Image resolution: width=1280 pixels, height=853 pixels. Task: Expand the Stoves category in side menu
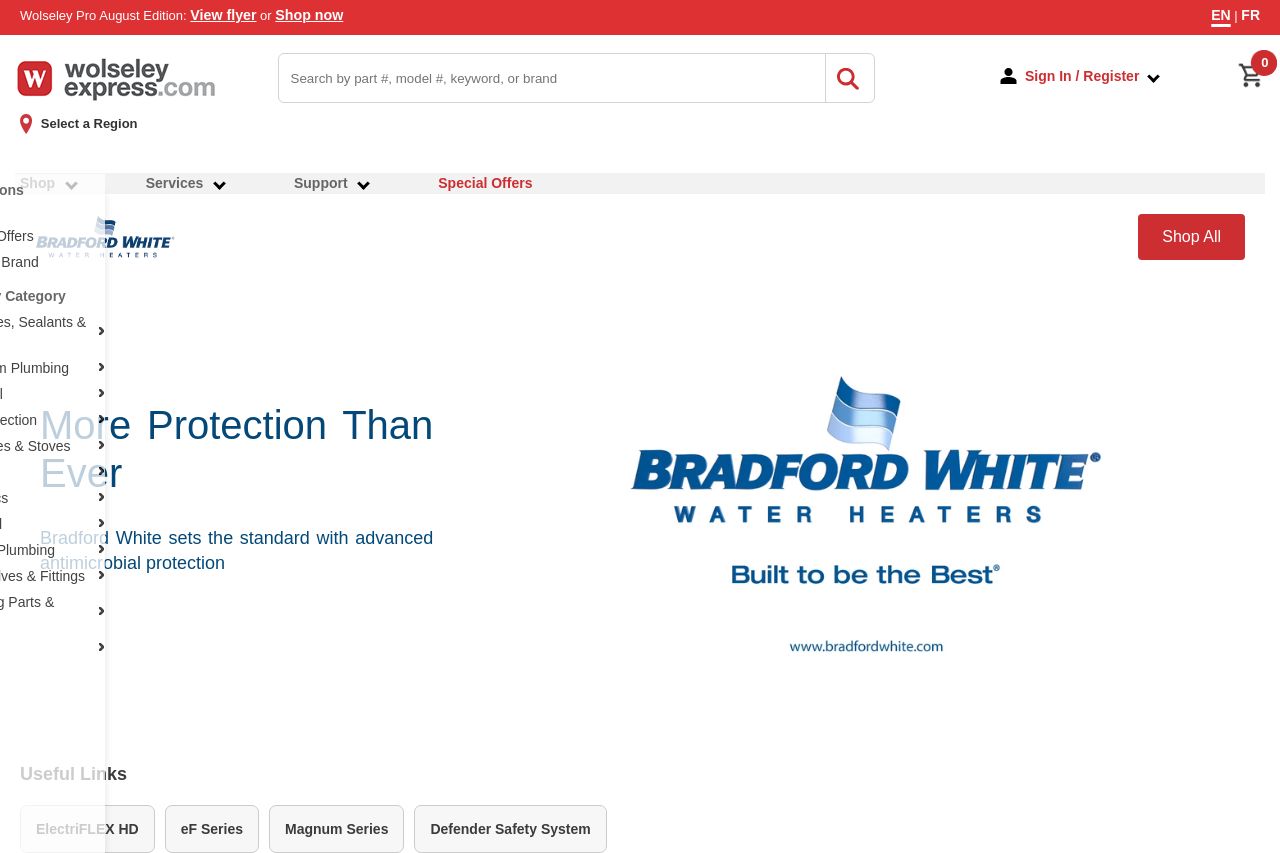[101, 445]
